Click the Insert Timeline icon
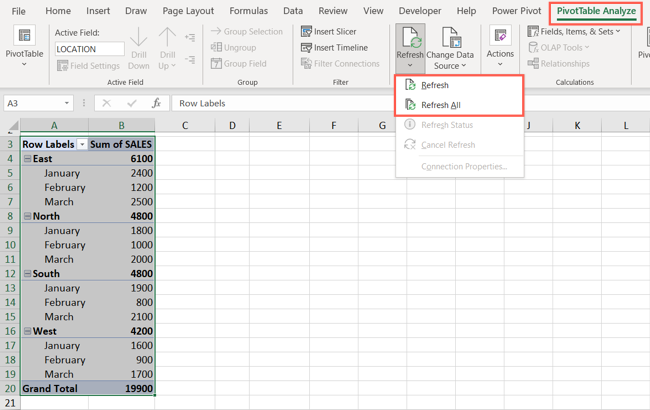Viewport: 650px width, 410px height. [x=307, y=48]
